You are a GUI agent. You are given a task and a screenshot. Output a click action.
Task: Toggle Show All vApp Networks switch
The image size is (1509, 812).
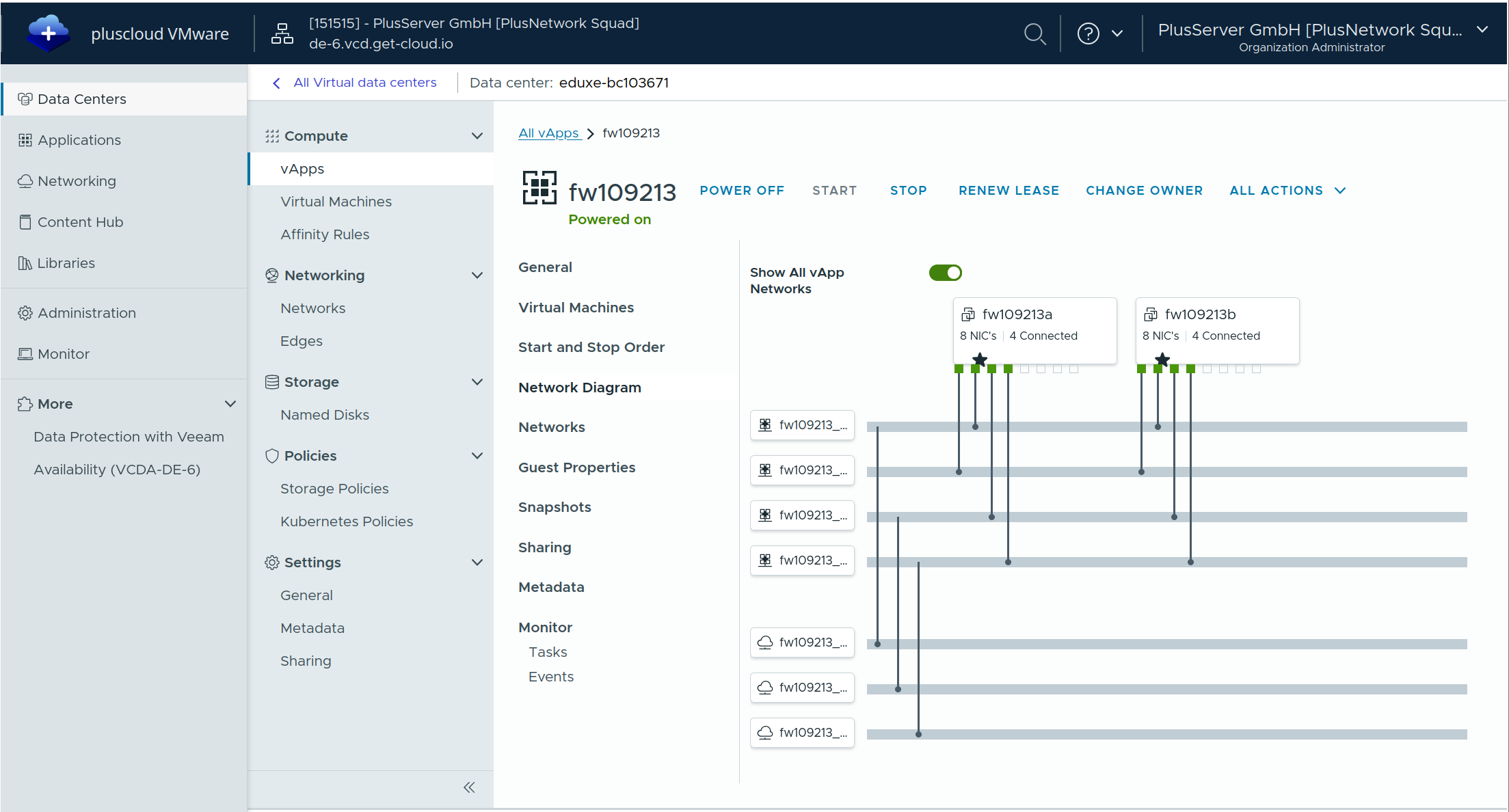tap(946, 273)
